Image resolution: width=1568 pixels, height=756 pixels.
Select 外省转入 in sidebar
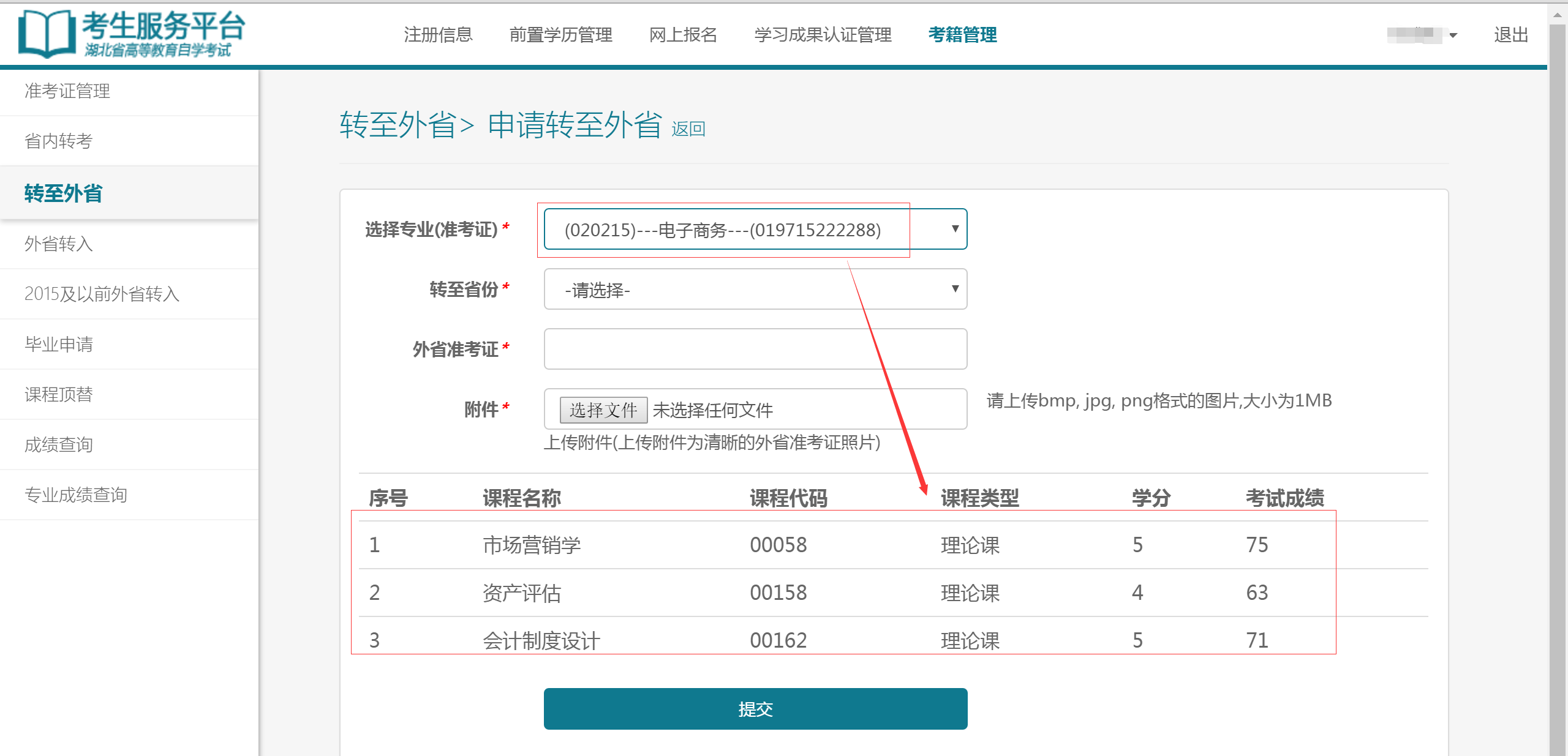58,244
